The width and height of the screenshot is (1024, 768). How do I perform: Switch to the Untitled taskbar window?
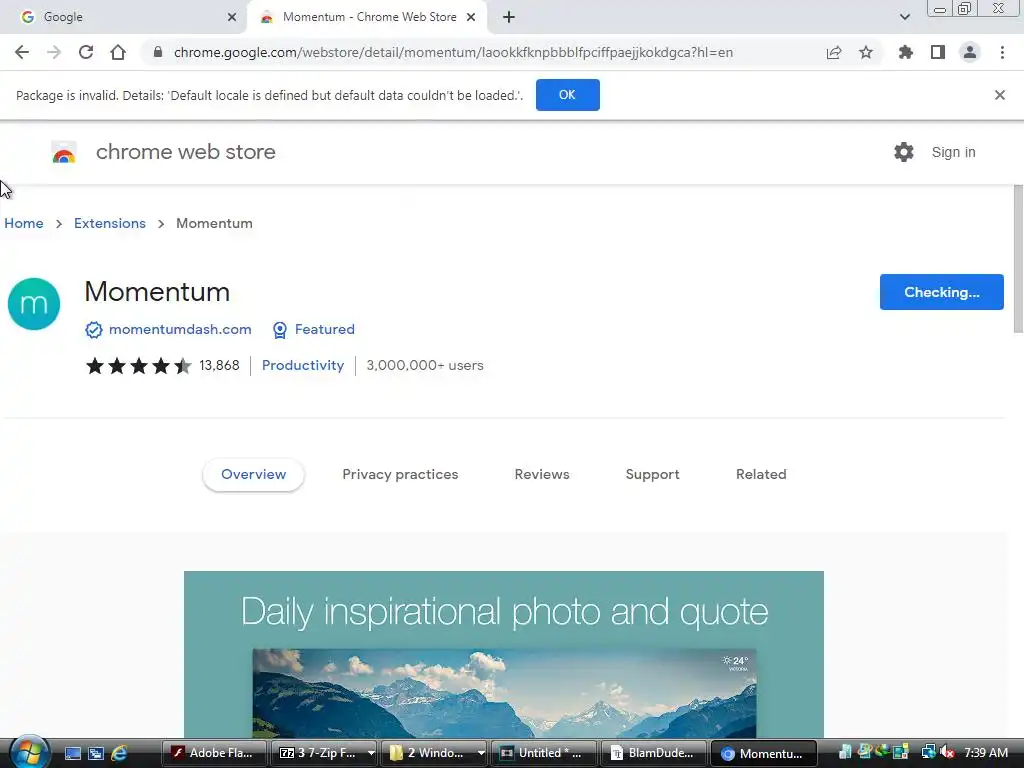pos(543,753)
